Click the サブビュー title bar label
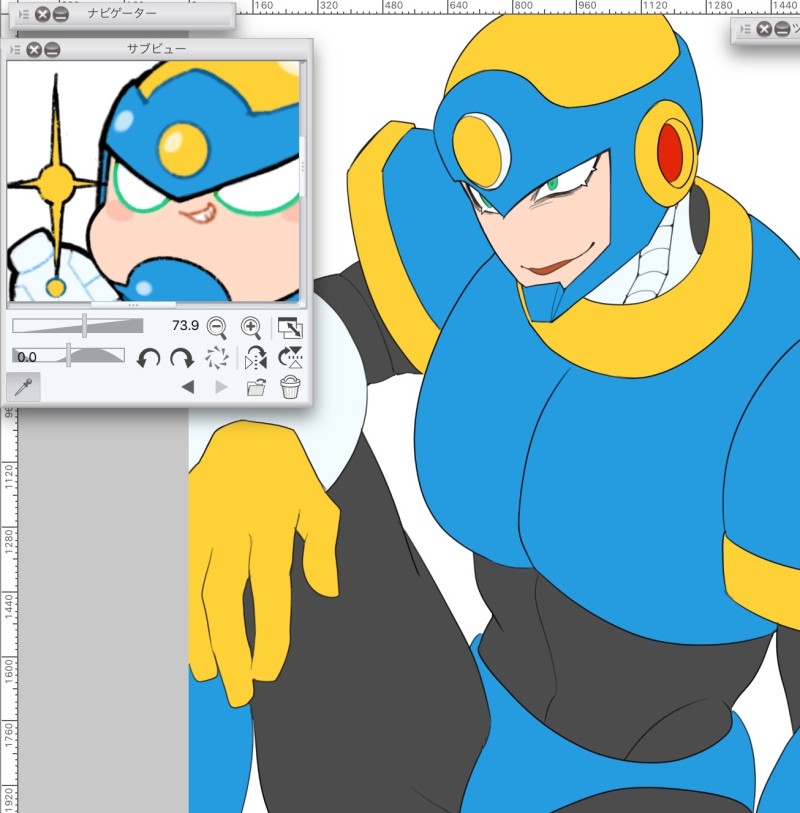800x813 pixels. tap(156, 49)
